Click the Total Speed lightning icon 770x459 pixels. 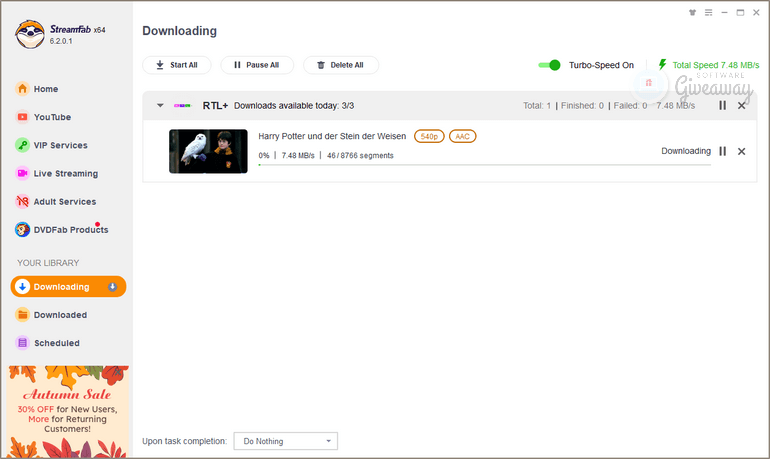(662, 65)
